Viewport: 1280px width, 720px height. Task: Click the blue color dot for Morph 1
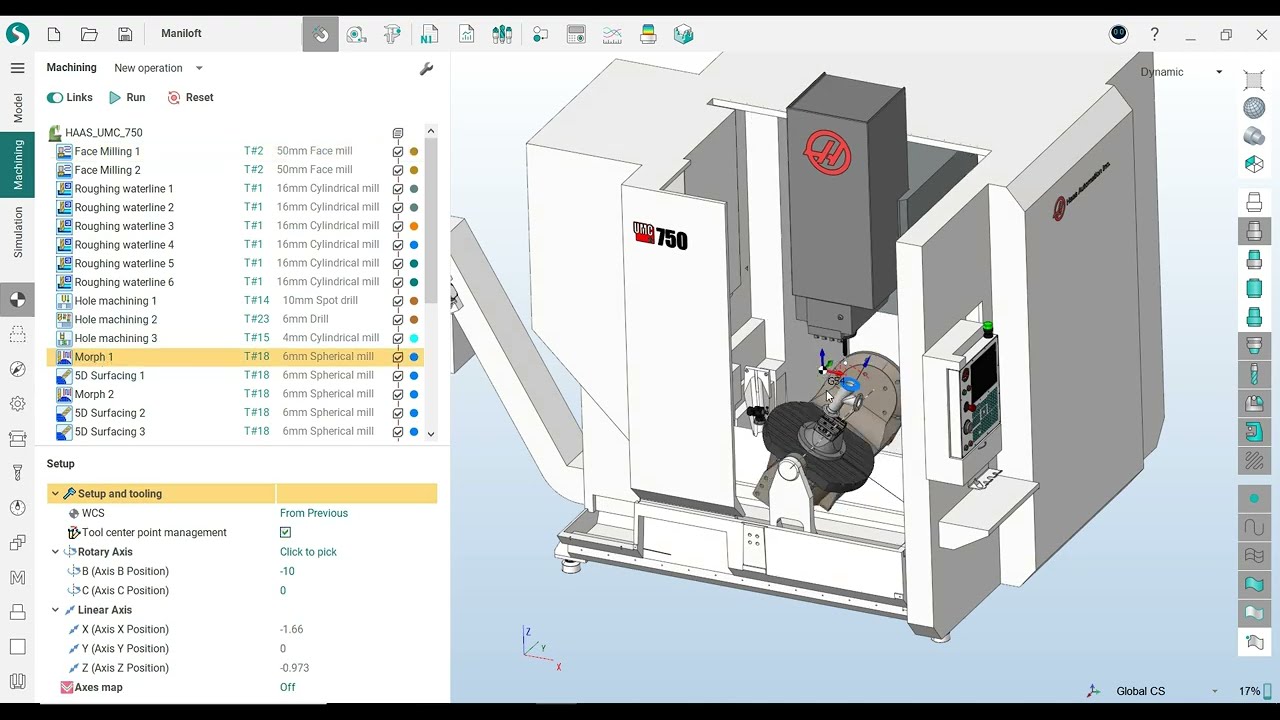[x=414, y=357]
